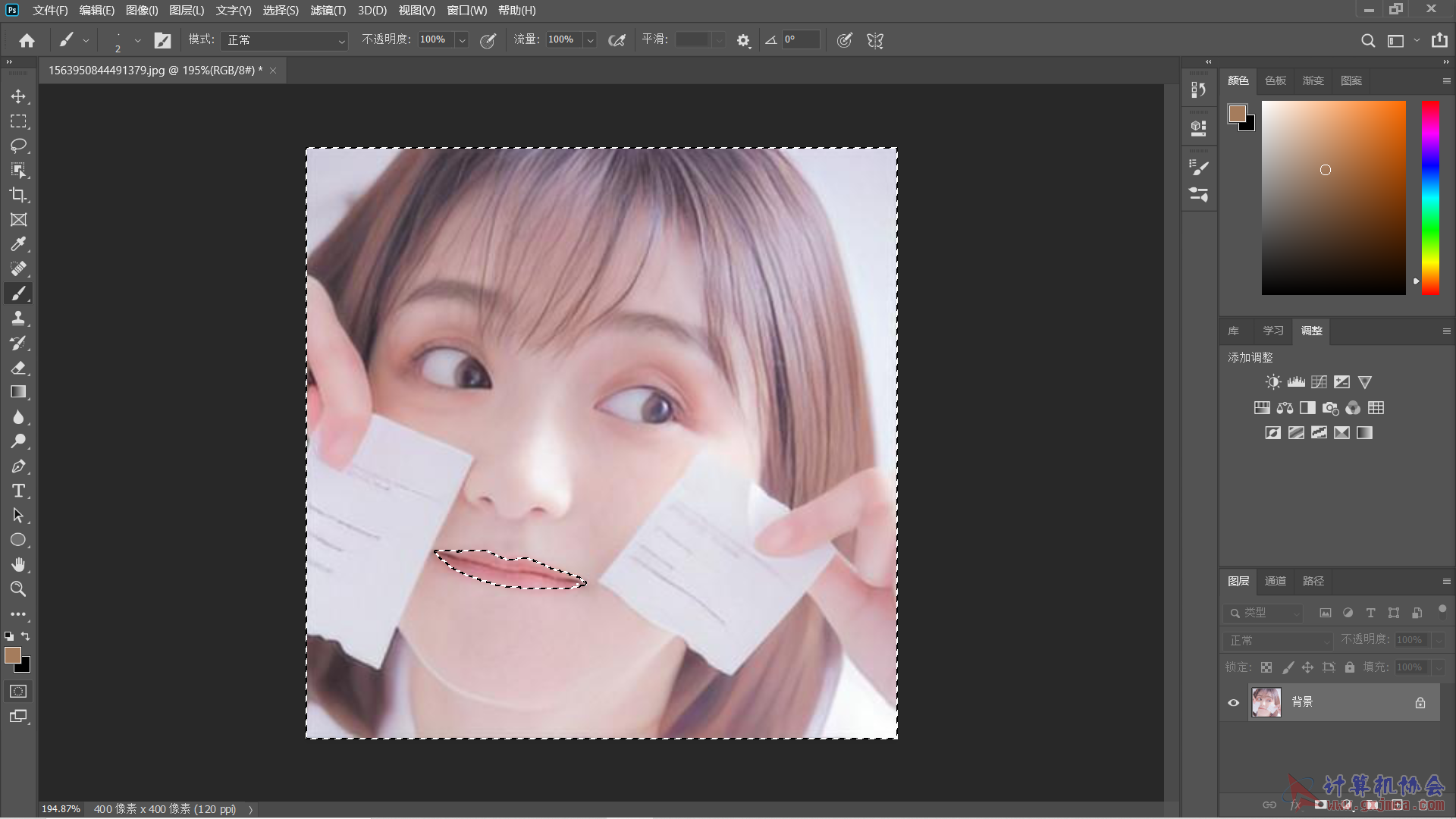
Task: Click the 背景 layer thumbnail
Action: [1266, 702]
